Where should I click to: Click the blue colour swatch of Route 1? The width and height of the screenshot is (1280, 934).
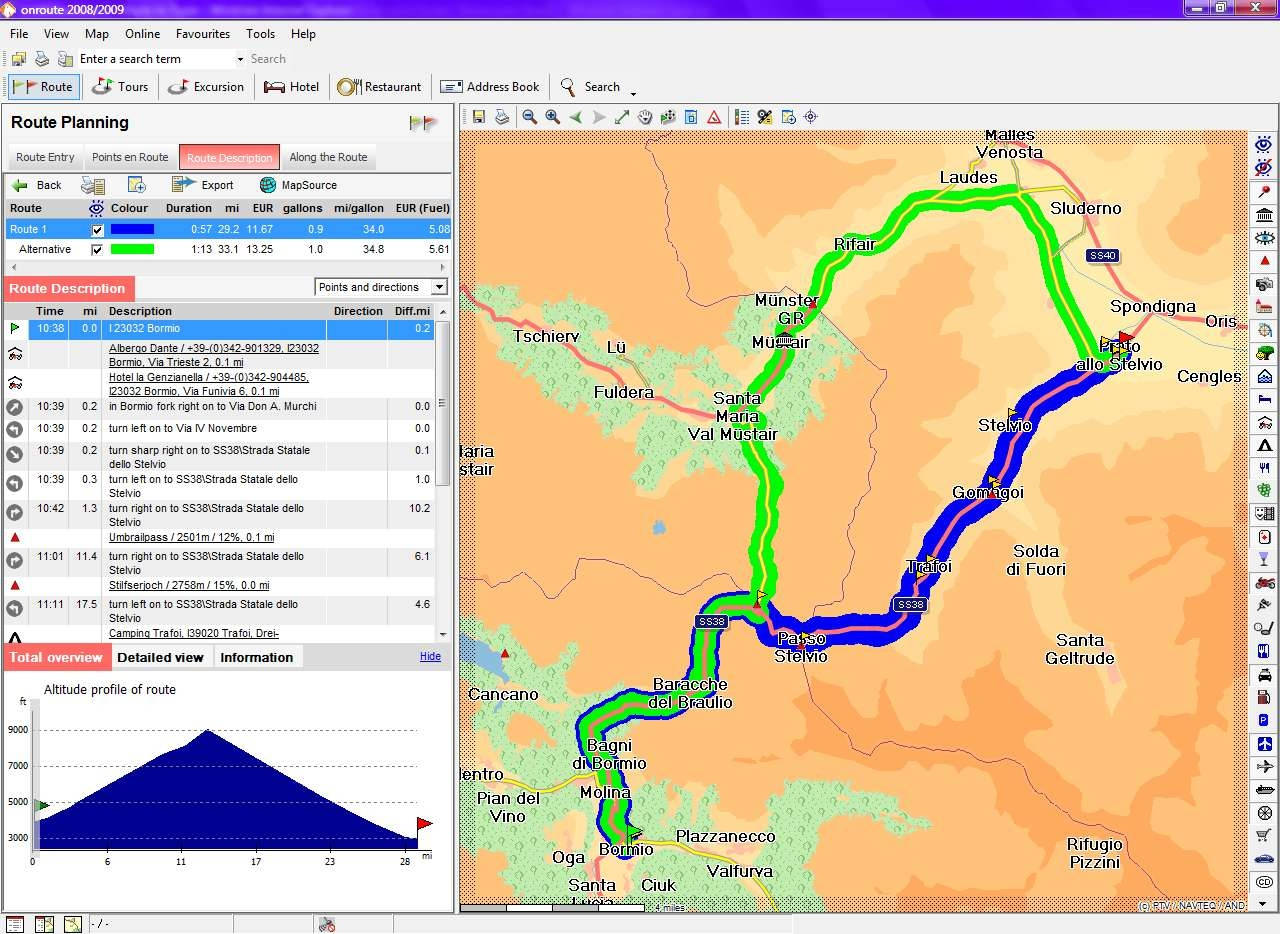(x=132, y=230)
